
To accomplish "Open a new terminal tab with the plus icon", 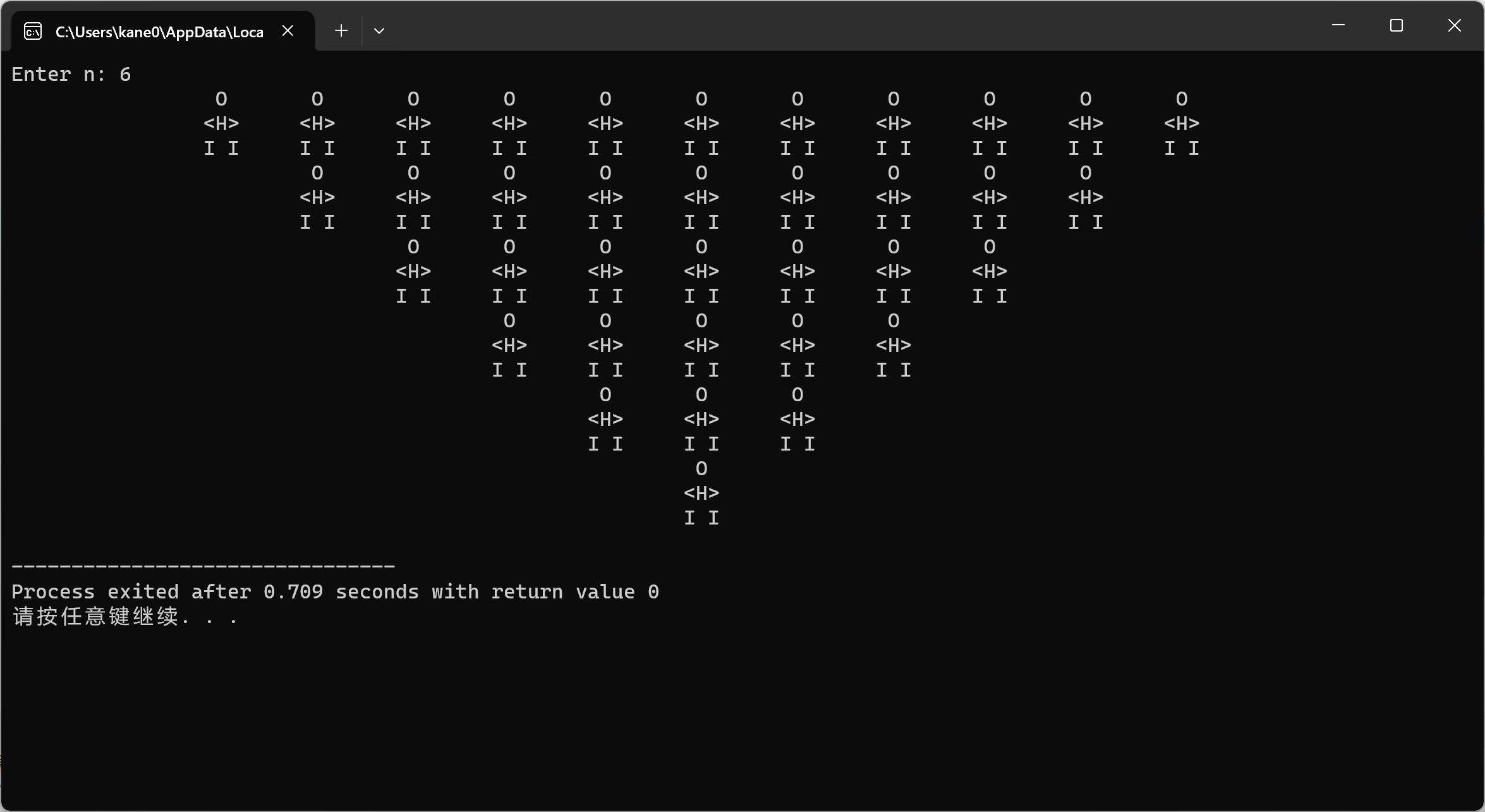I will point(341,30).
